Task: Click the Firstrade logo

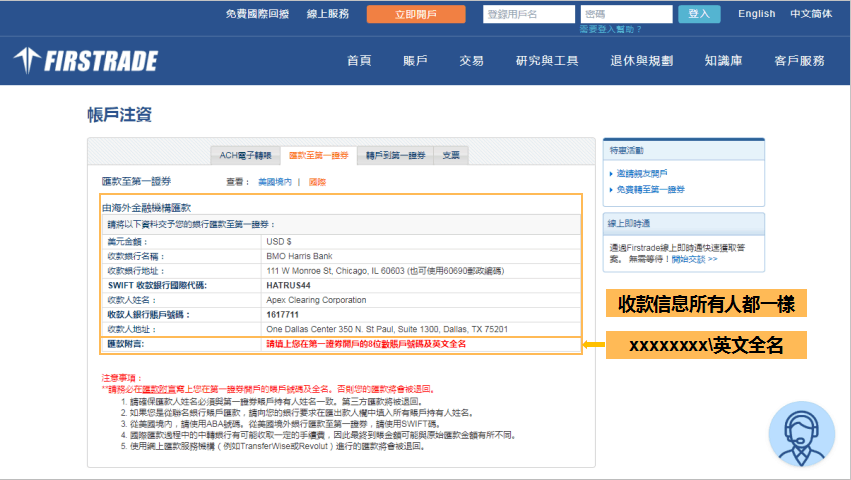Action: 86,60
